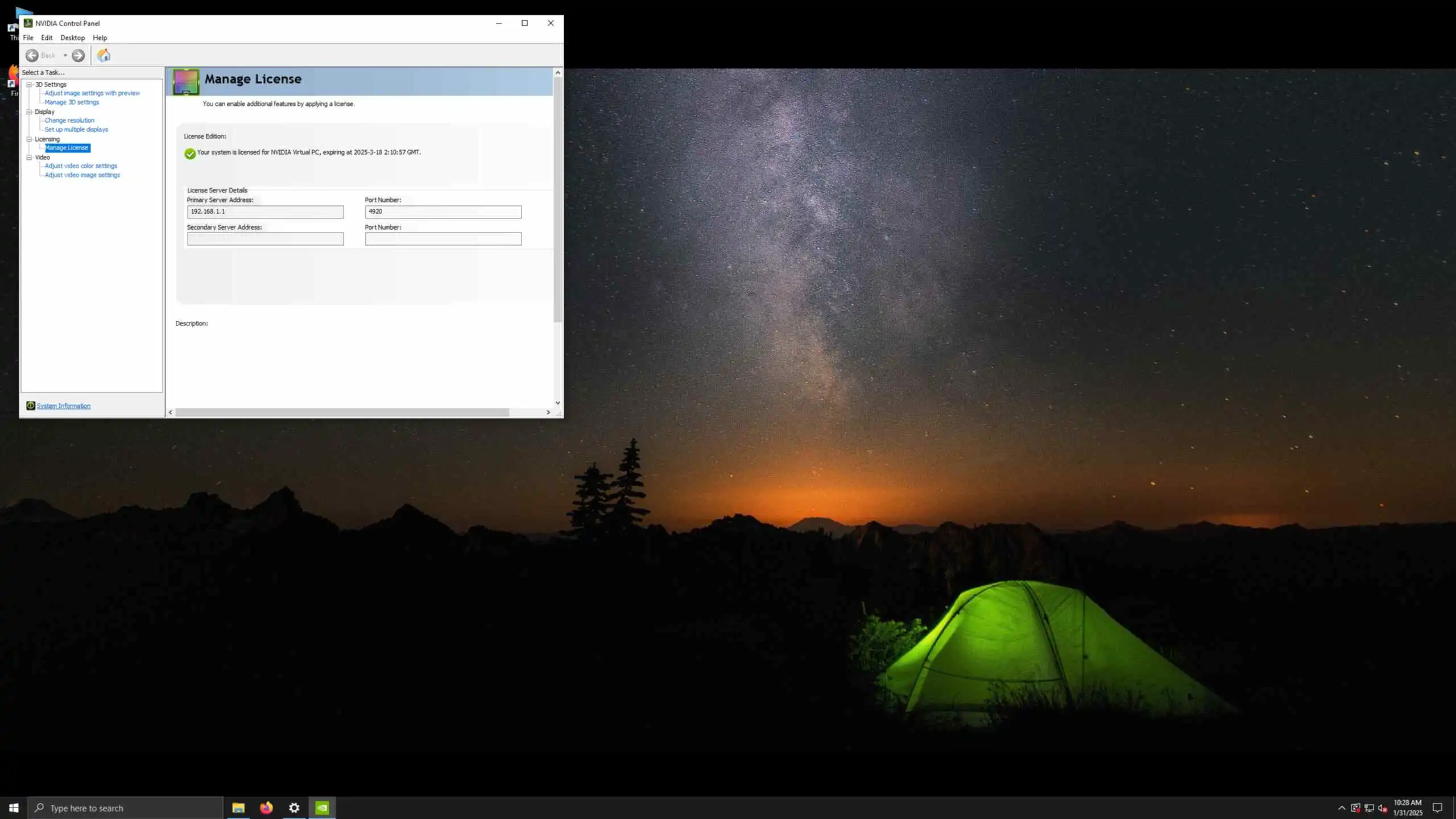Image resolution: width=1456 pixels, height=819 pixels.
Task: Open the Help menu
Action: (100, 38)
